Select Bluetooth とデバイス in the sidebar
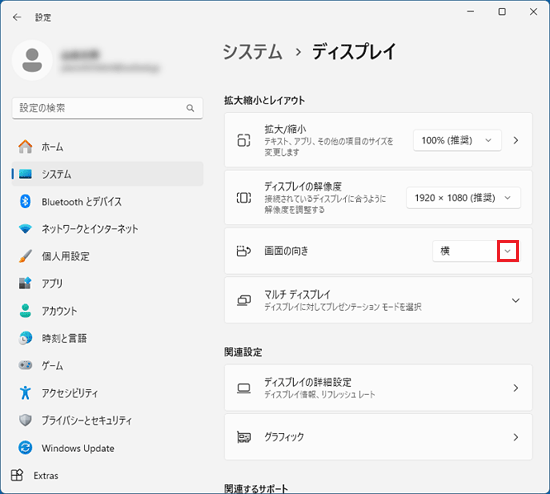 (108, 201)
